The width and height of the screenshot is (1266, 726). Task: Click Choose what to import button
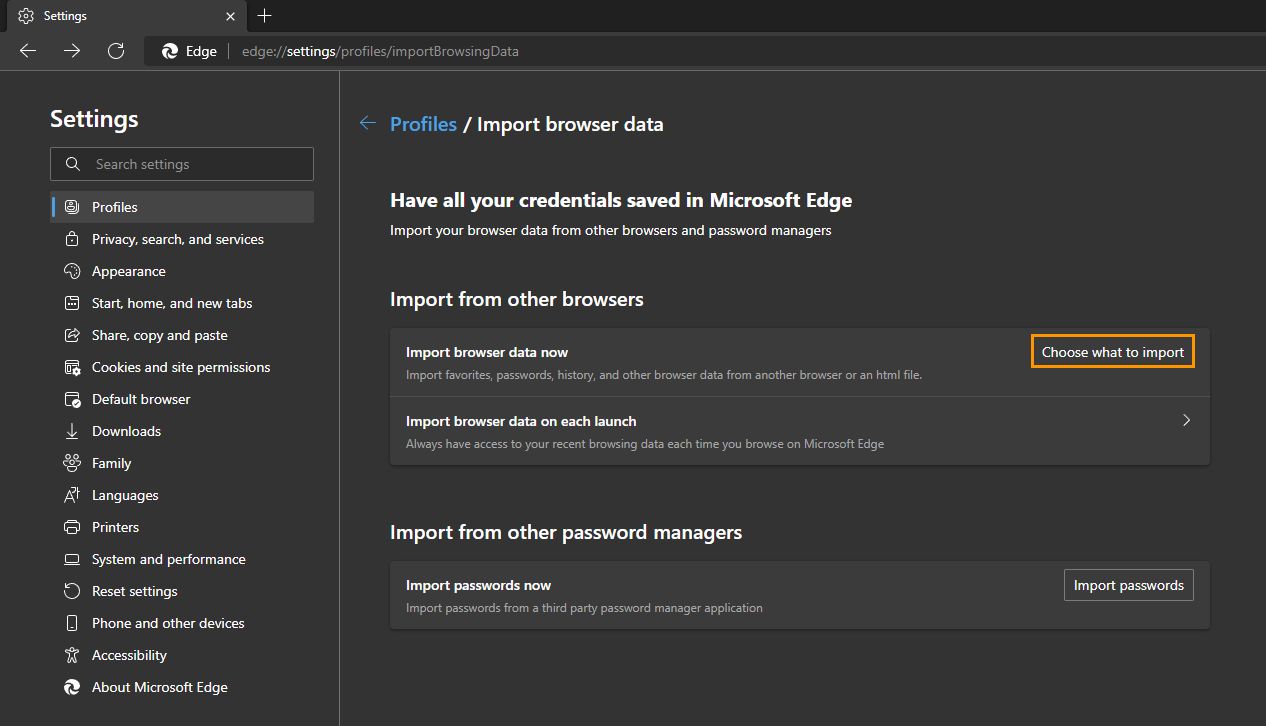[1113, 352]
